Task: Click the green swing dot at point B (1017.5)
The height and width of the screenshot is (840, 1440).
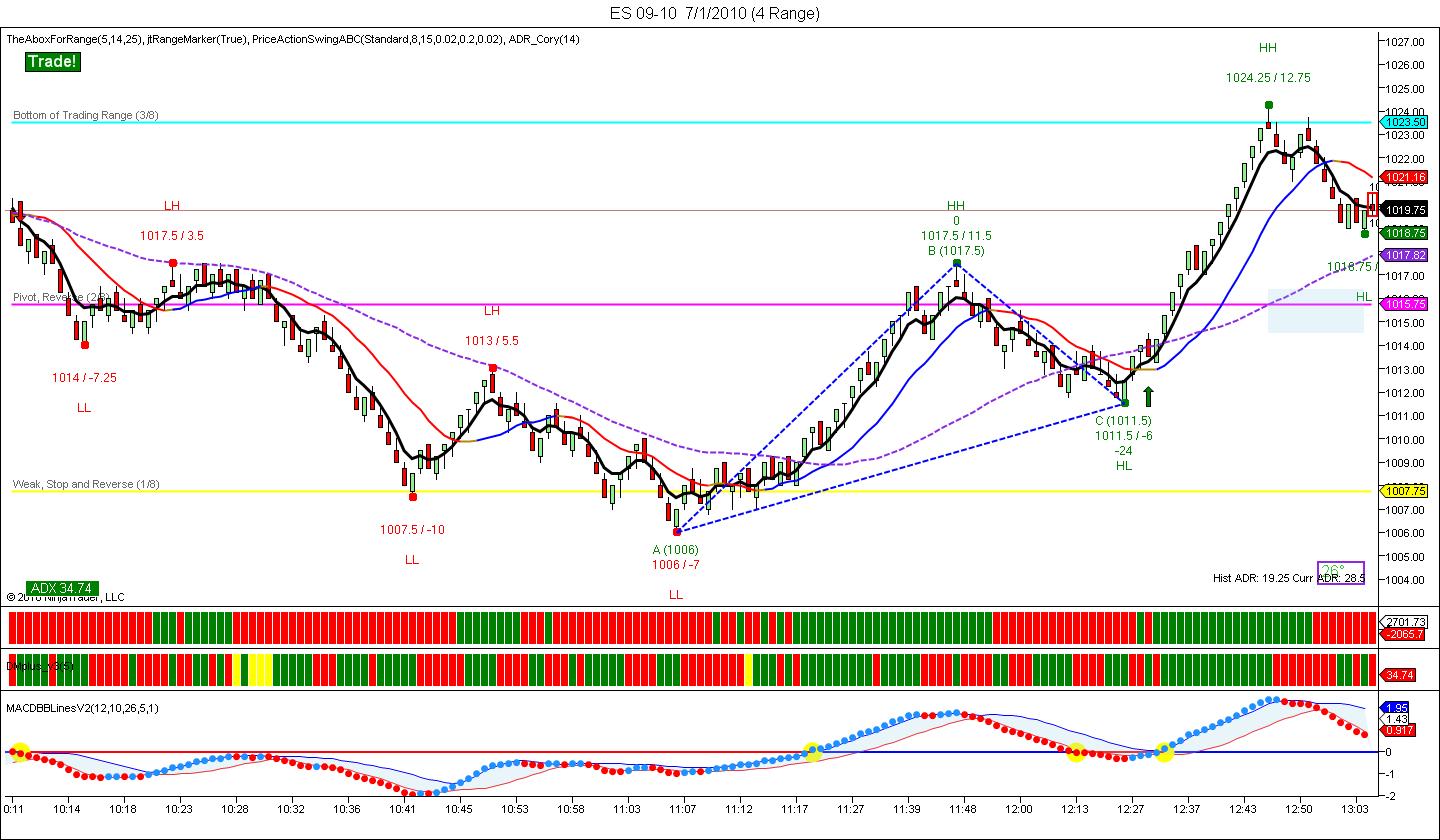Action: pos(957,263)
